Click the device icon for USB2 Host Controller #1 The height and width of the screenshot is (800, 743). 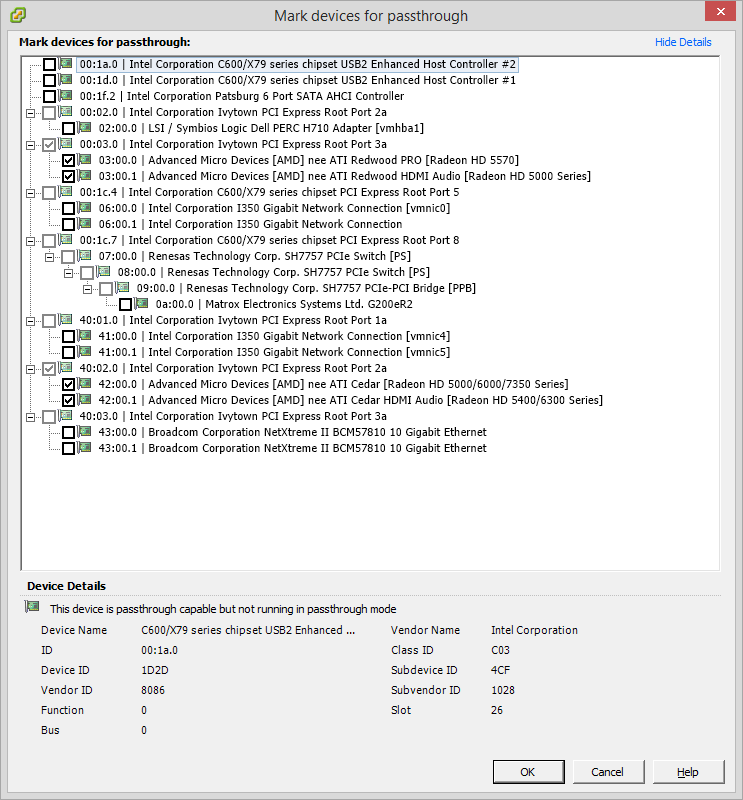coord(66,80)
